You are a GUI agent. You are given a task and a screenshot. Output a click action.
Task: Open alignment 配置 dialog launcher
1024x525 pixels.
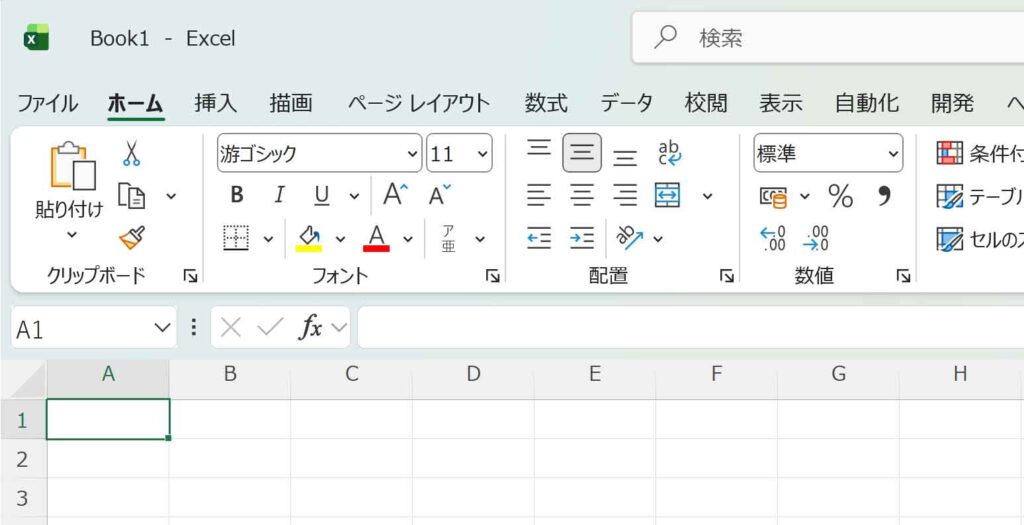tap(727, 277)
